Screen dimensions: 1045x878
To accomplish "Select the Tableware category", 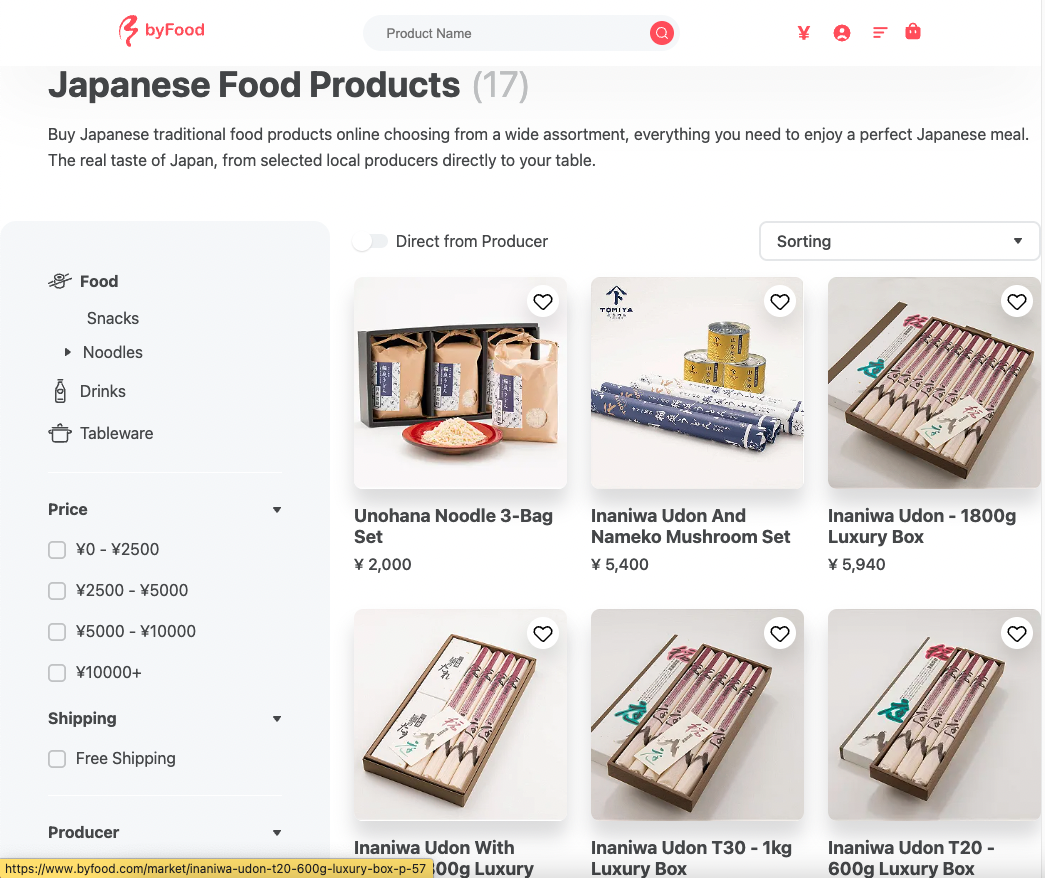I will coord(116,433).
